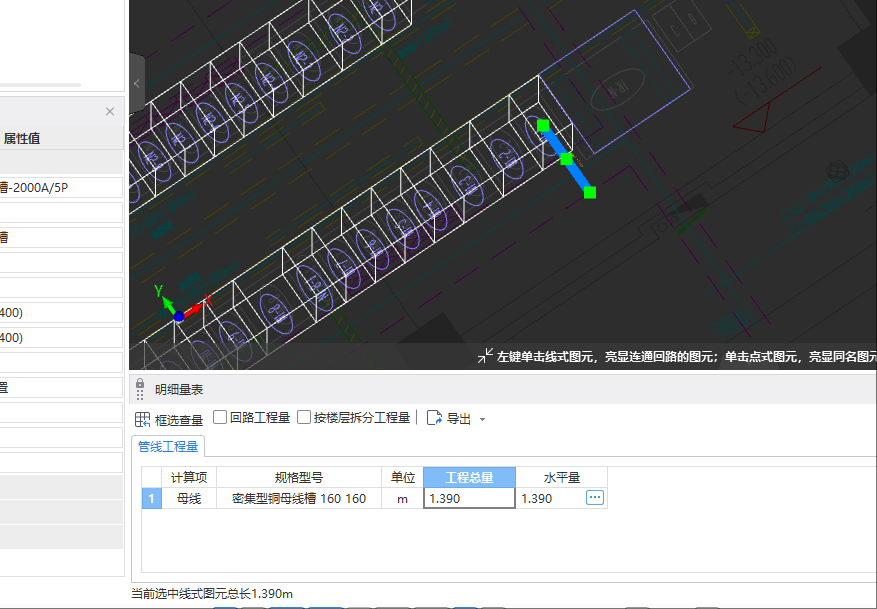
Task: Click the property field containing -2000A/5P
Action: click(x=61, y=187)
